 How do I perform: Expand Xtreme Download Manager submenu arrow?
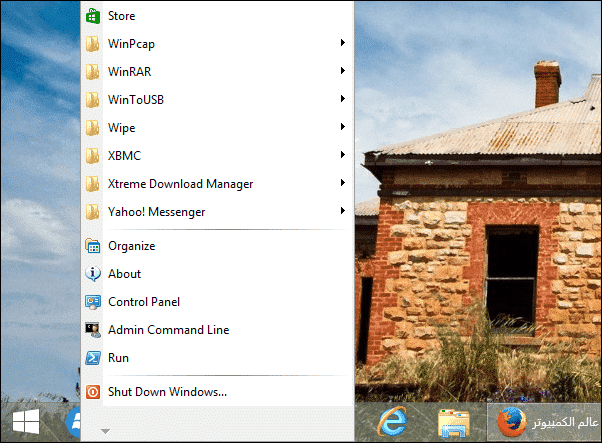pyautogui.click(x=343, y=184)
